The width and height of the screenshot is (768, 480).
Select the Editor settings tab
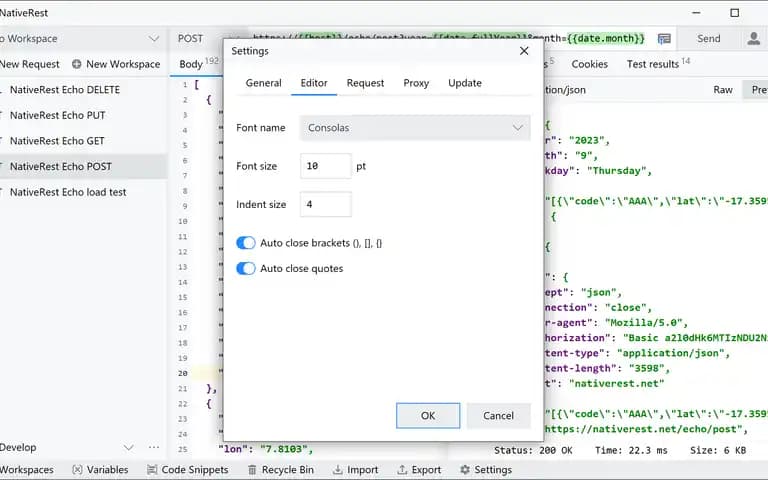coord(314,83)
